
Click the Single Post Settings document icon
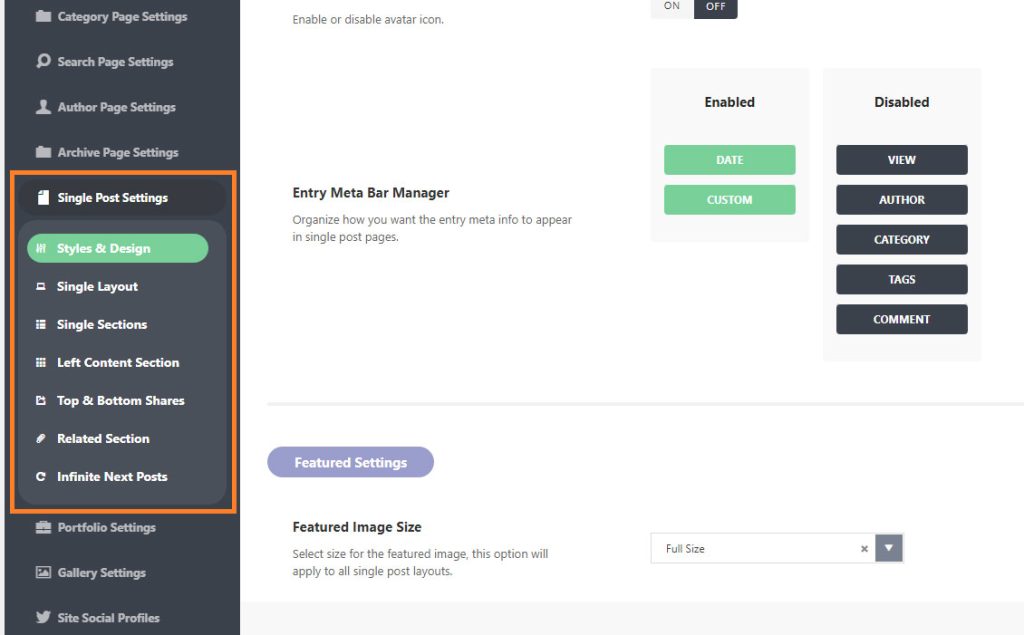point(43,197)
